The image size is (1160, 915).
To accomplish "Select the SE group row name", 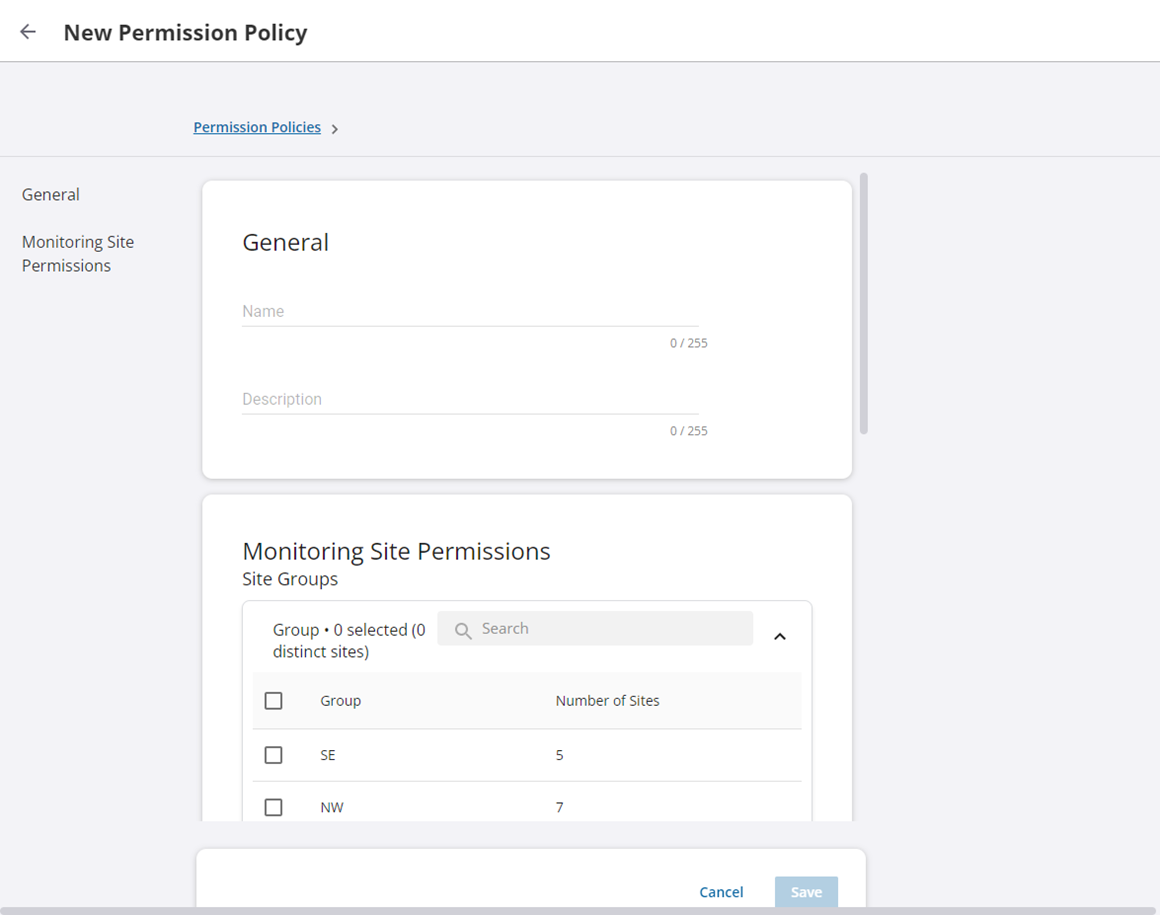I will tap(328, 755).
